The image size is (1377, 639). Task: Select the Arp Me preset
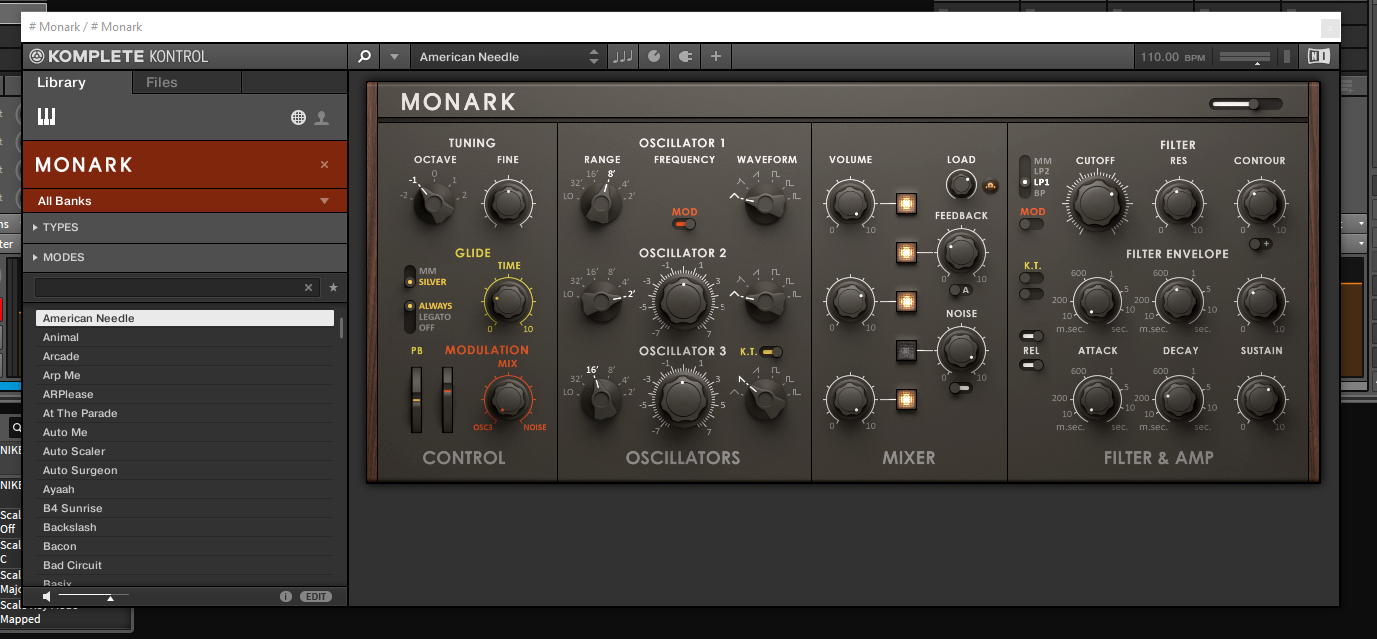tap(185, 375)
